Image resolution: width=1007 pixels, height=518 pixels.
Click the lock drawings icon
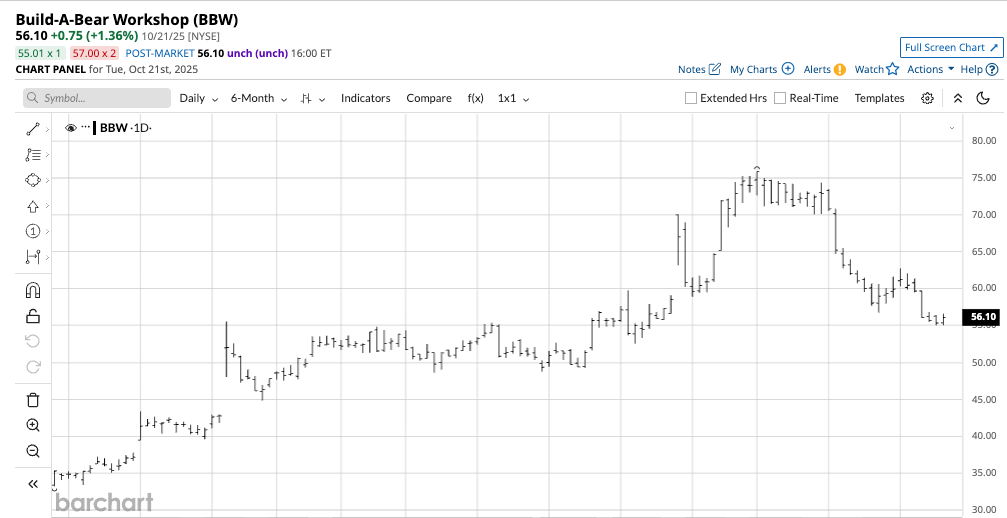click(32, 316)
